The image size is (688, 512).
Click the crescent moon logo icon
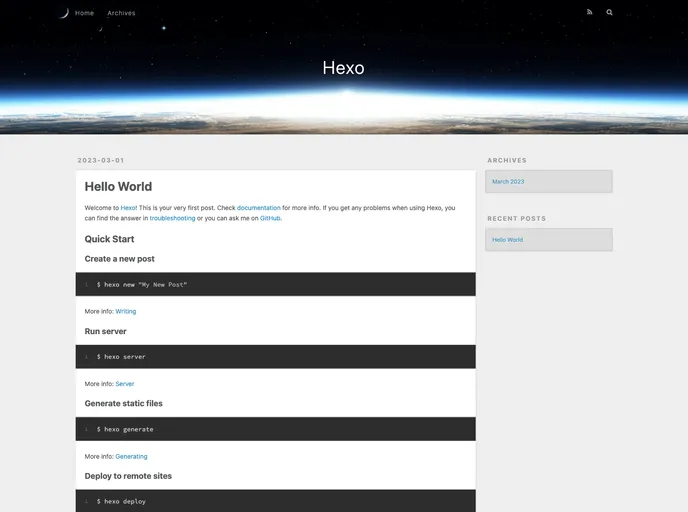[64, 13]
